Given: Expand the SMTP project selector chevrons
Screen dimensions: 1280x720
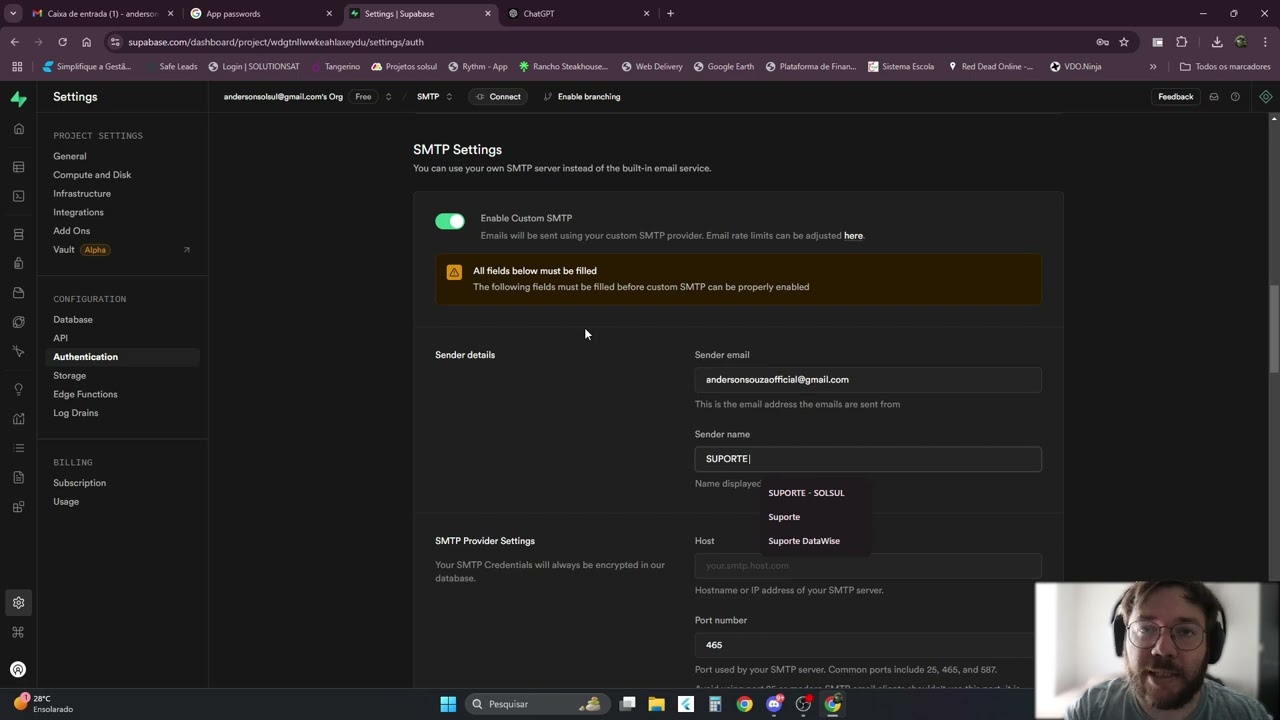Looking at the screenshot, I should (x=449, y=97).
